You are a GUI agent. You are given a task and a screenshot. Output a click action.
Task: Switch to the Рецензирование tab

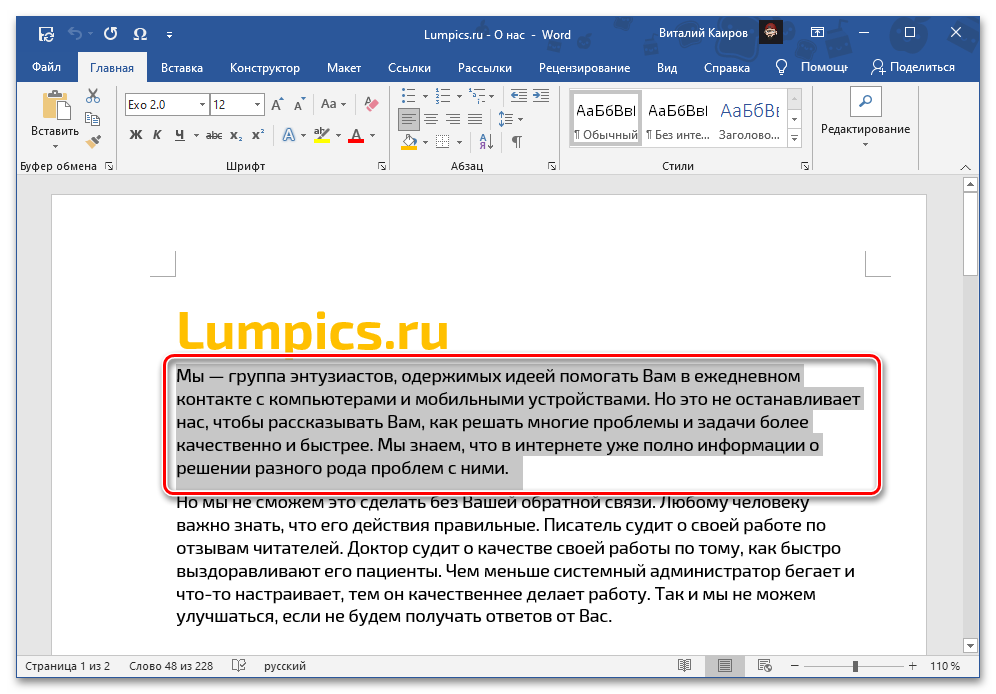point(584,68)
